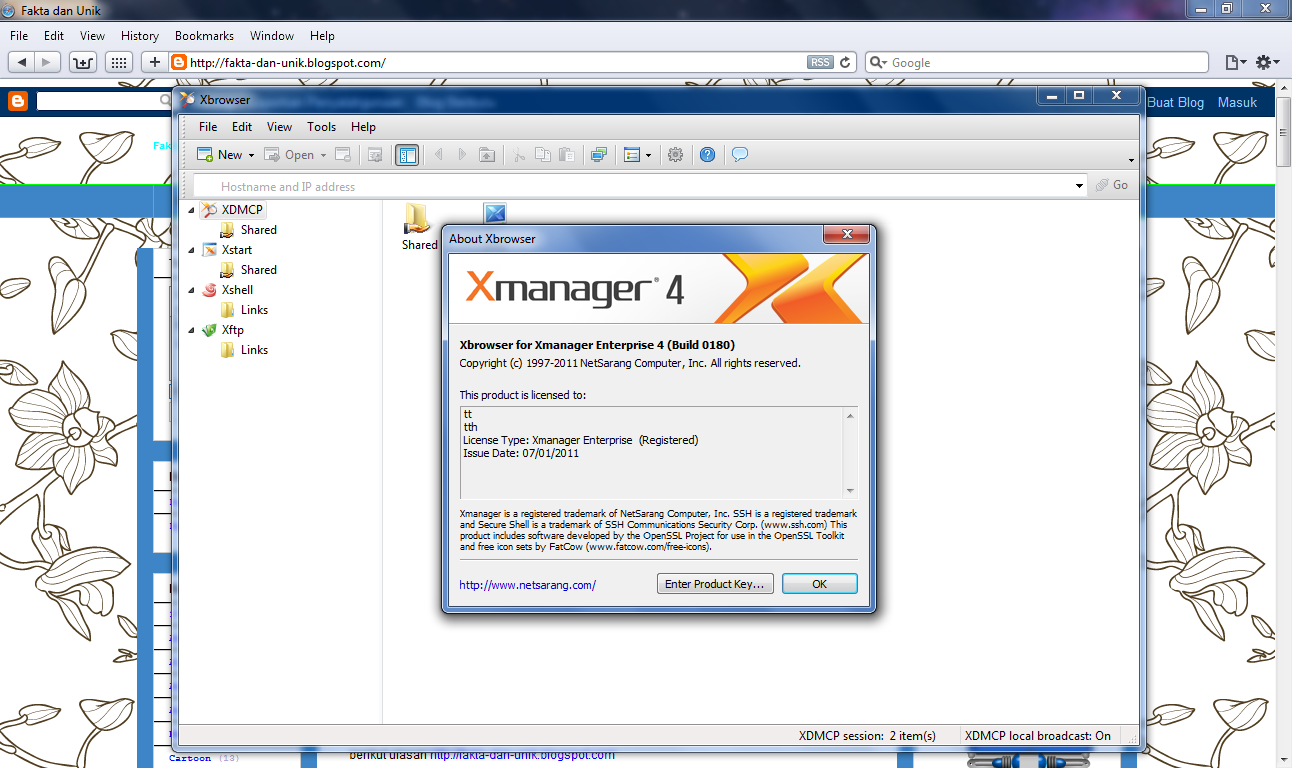Open the view mode dropdown arrow

(648, 156)
